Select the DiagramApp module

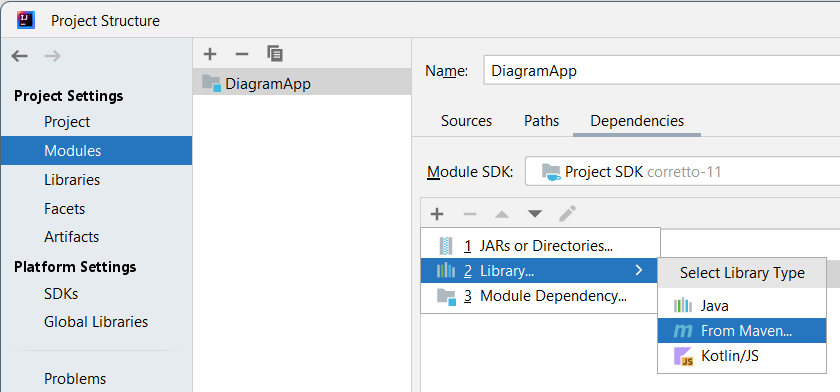302,83
